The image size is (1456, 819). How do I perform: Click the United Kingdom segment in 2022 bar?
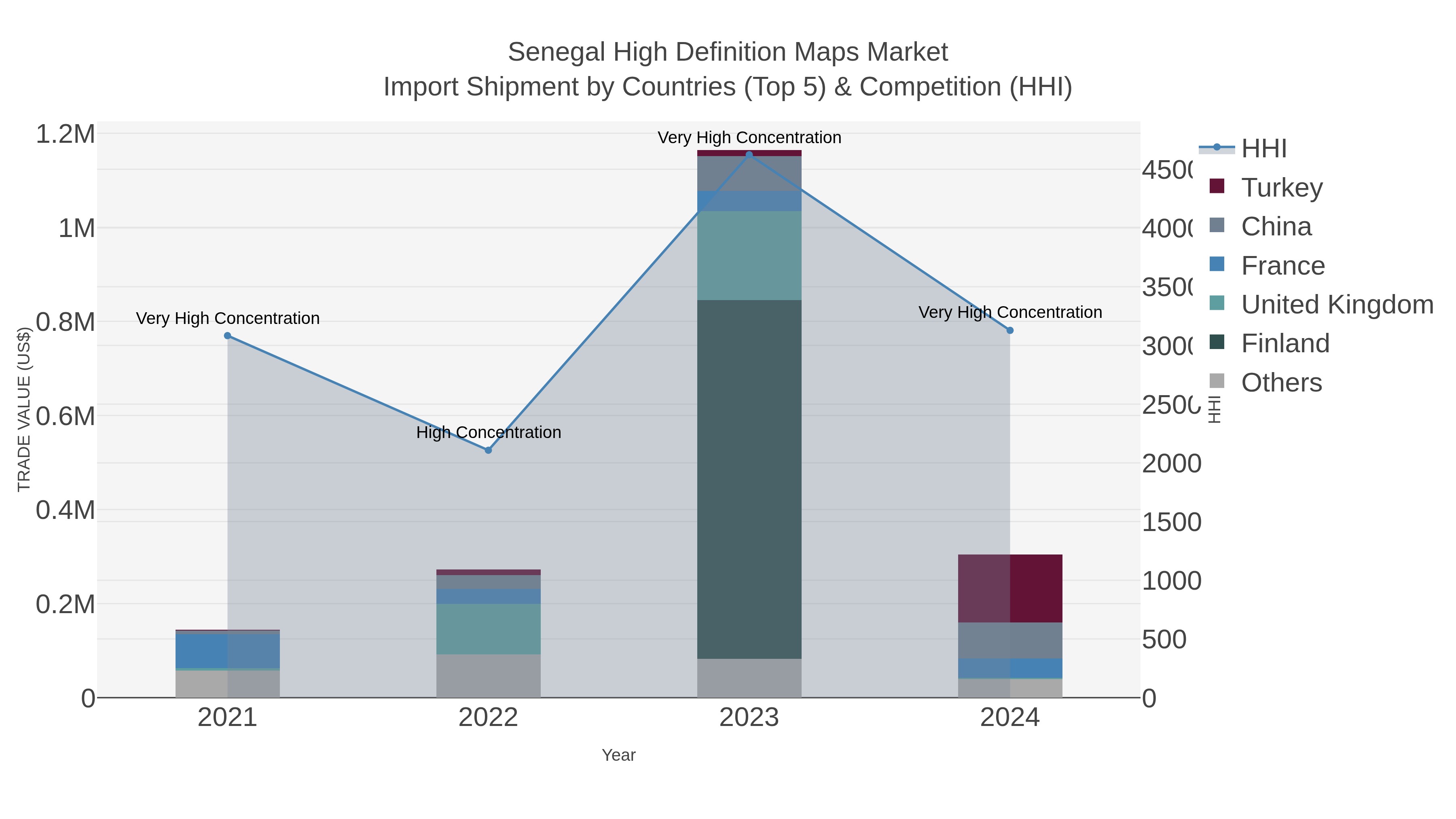click(x=488, y=629)
